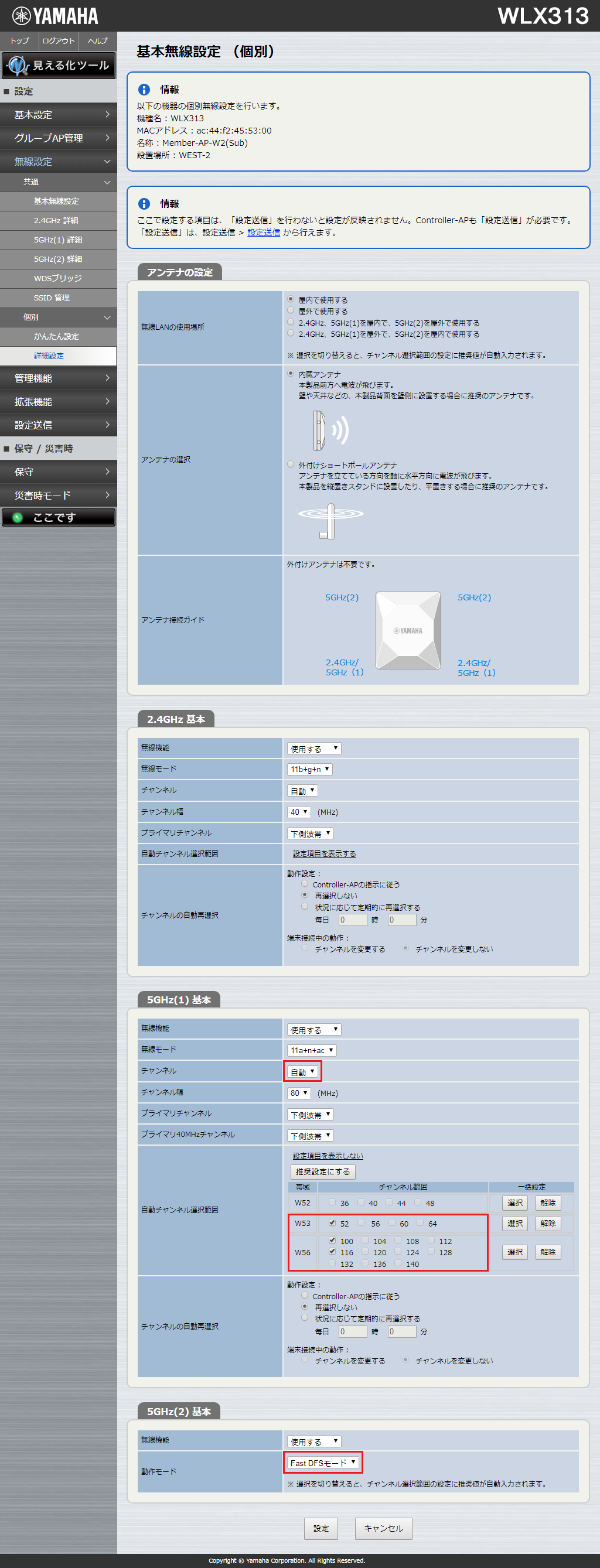This screenshot has height=1568, width=600.
Task: Check channel 36 in W52 band
Action: pos(332,1201)
